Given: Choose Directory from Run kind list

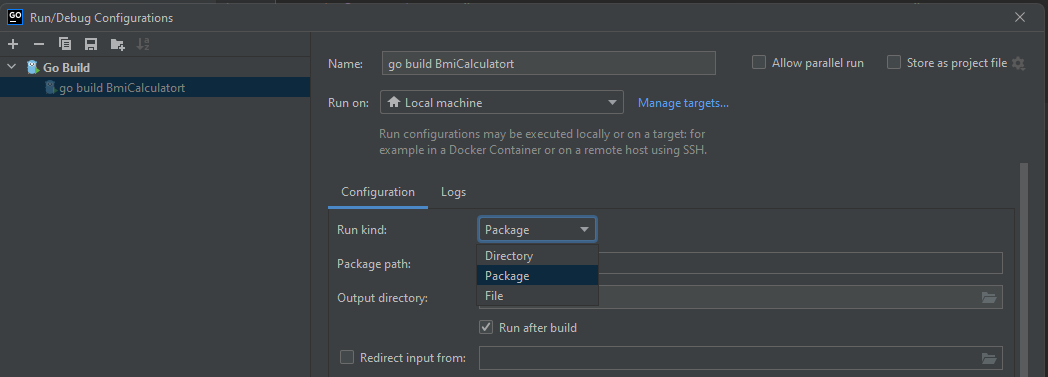Looking at the screenshot, I should click(537, 255).
